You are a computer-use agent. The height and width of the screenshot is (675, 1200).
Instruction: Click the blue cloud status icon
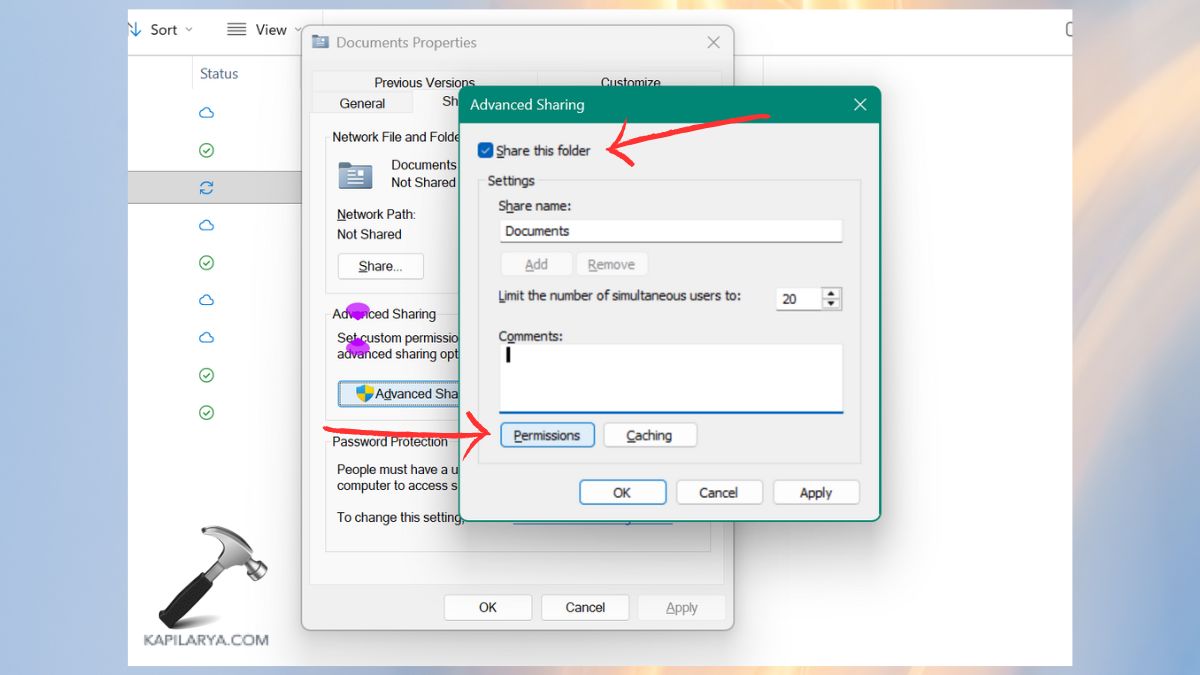(206, 113)
